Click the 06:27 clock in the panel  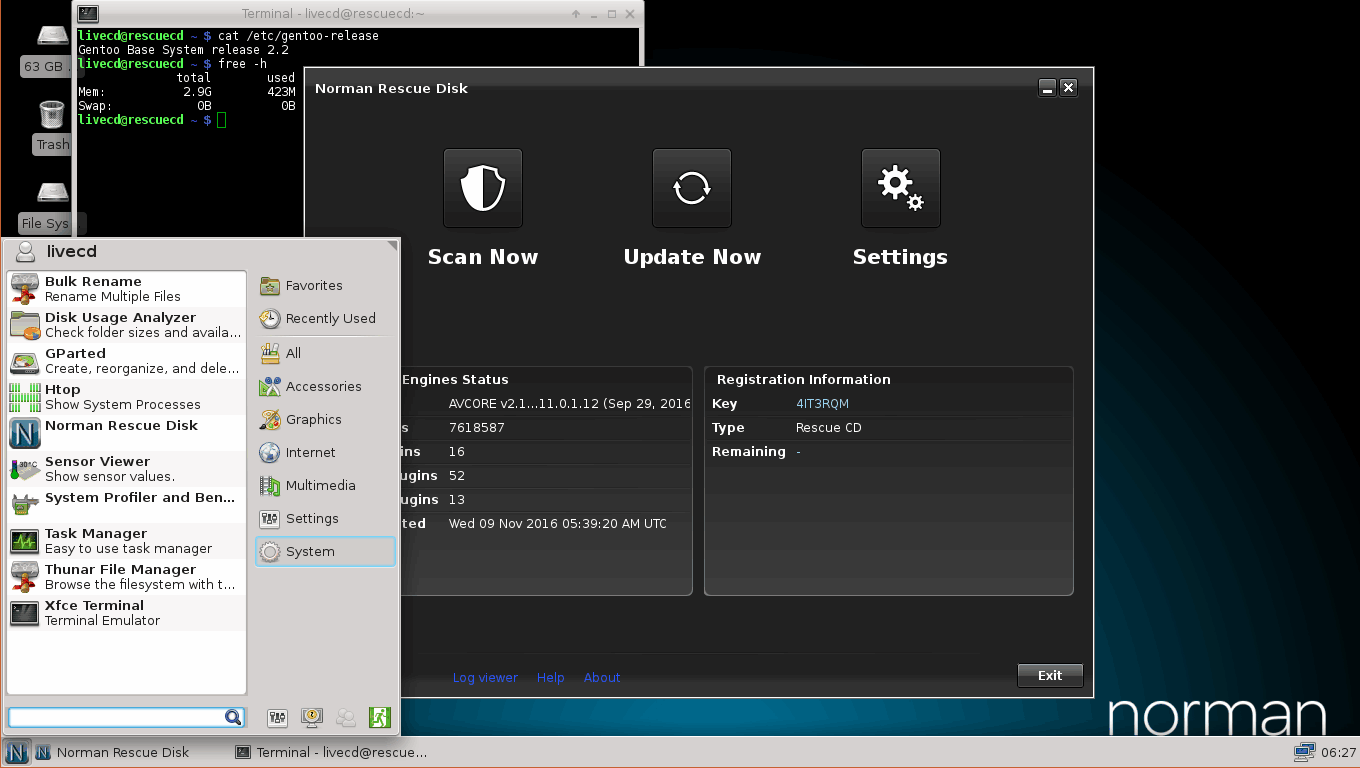pos(1338,752)
